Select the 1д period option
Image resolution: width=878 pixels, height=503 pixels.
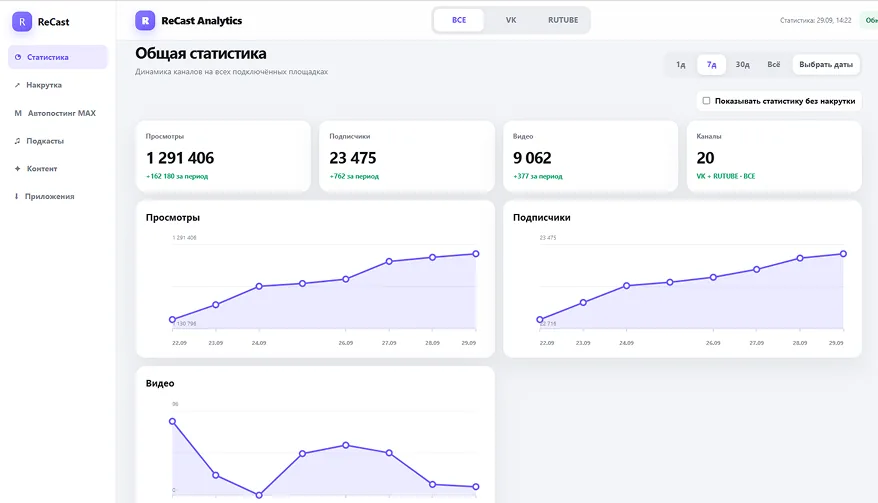[680, 64]
